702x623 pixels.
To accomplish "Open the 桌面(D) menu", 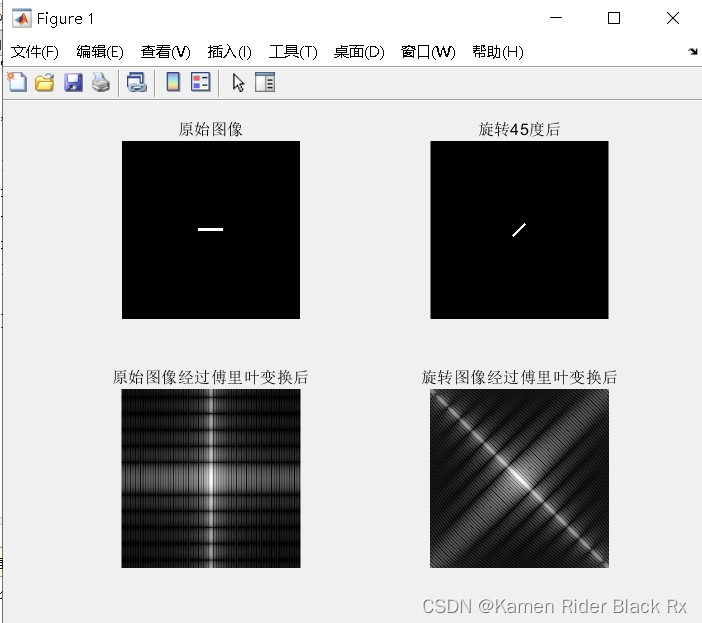I will (359, 52).
